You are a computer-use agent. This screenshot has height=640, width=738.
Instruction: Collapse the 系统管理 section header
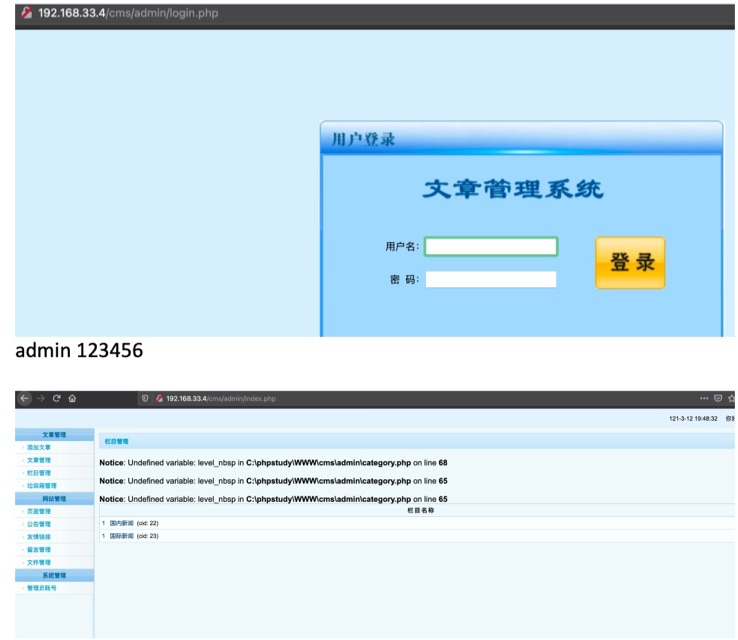click(x=54, y=575)
